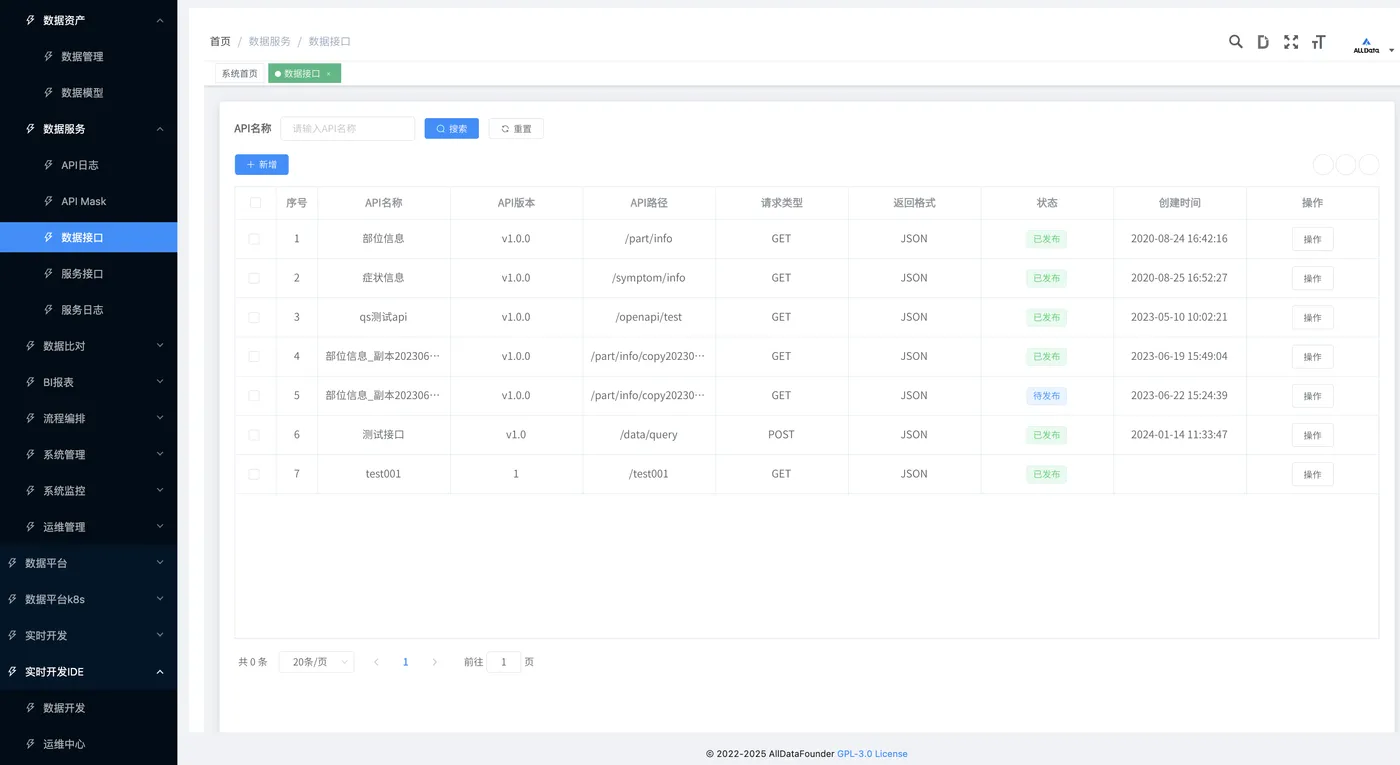
Task: Open the header search magnifier icon
Action: coord(1236,41)
